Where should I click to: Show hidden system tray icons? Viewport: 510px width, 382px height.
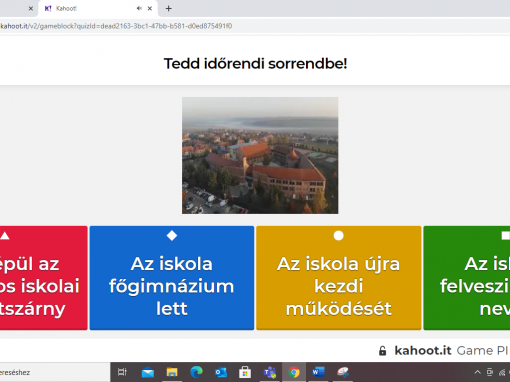pyautogui.click(x=477, y=372)
